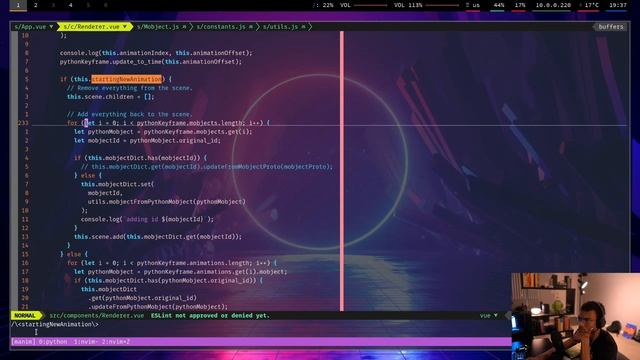Viewport: 640px width, 360px height.
Task: Open the s/constants.js buffer tab
Action: pos(224,27)
